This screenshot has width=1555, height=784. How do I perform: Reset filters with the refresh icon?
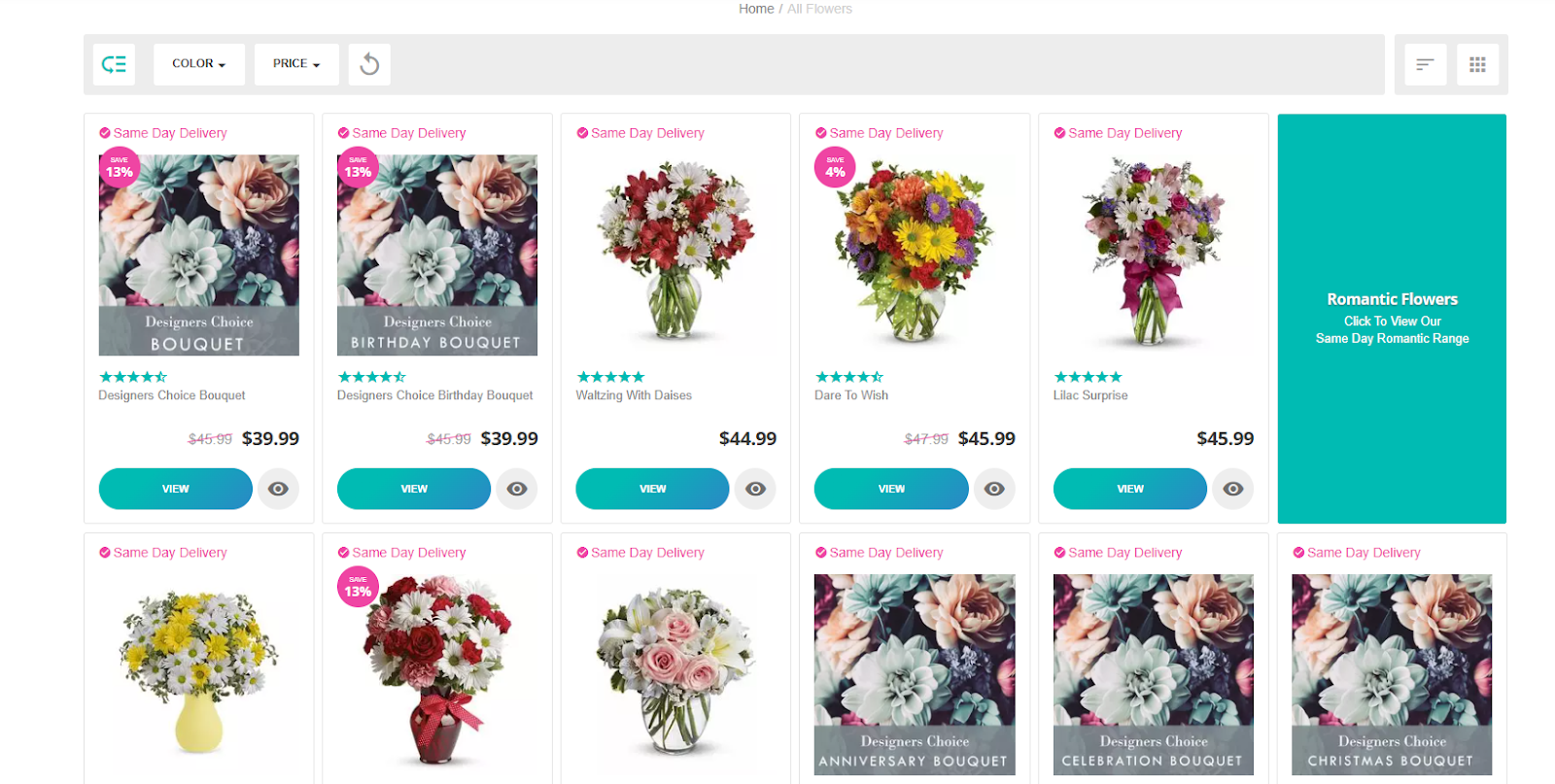click(369, 64)
